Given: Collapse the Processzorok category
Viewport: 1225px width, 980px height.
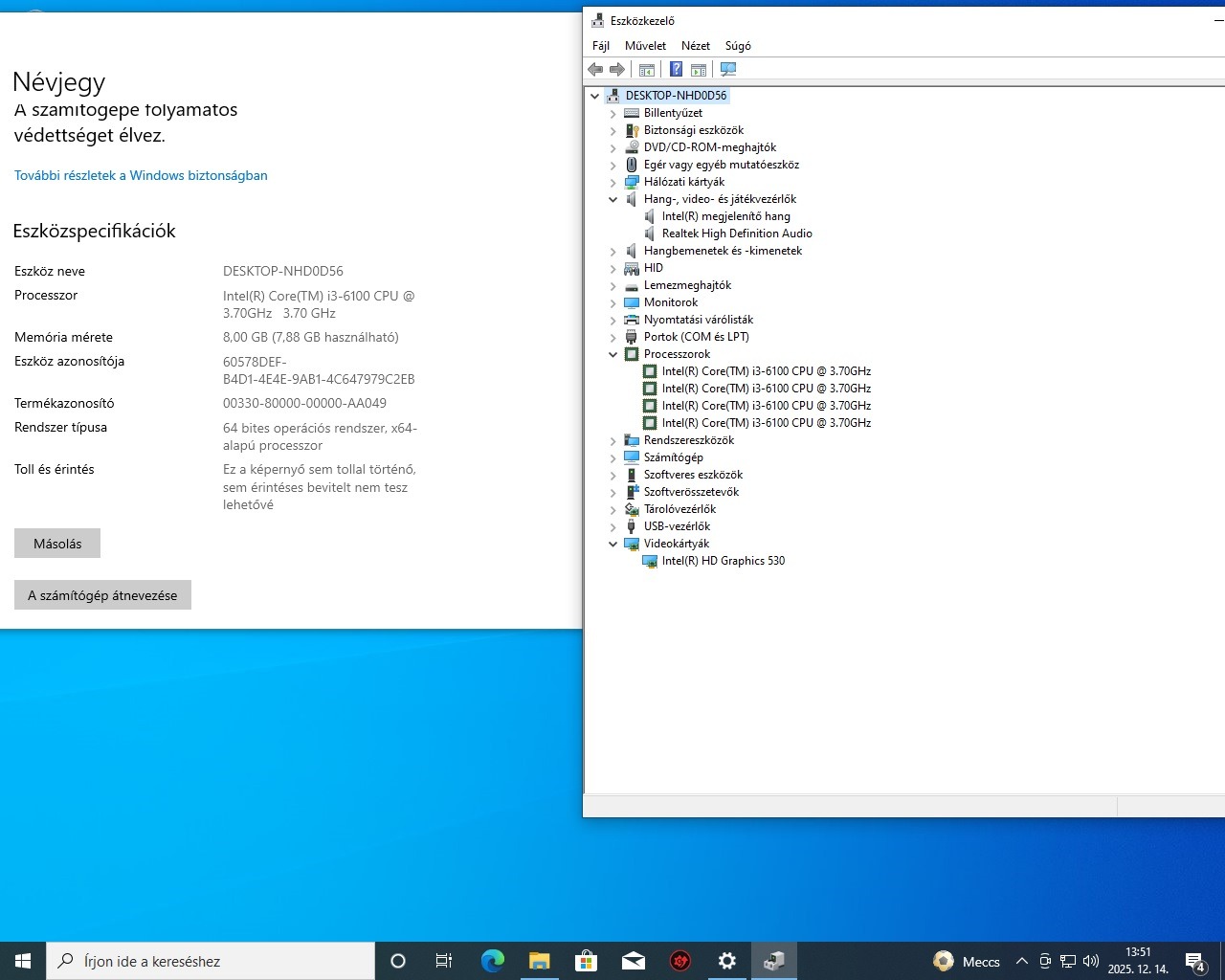Looking at the screenshot, I should point(613,354).
